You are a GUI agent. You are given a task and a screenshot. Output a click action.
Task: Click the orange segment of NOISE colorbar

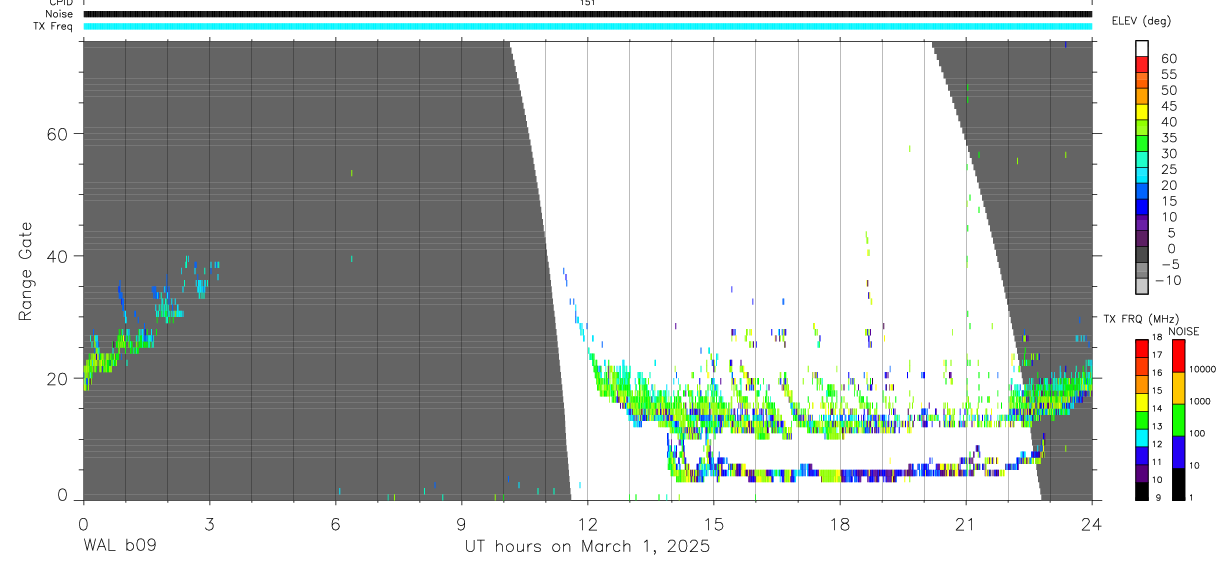[x=1179, y=388]
